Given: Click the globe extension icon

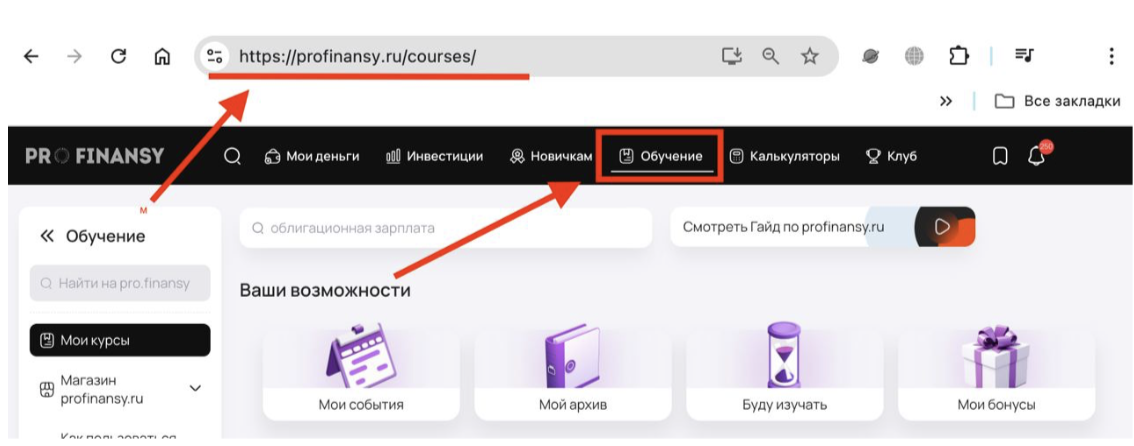Looking at the screenshot, I should tap(914, 56).
